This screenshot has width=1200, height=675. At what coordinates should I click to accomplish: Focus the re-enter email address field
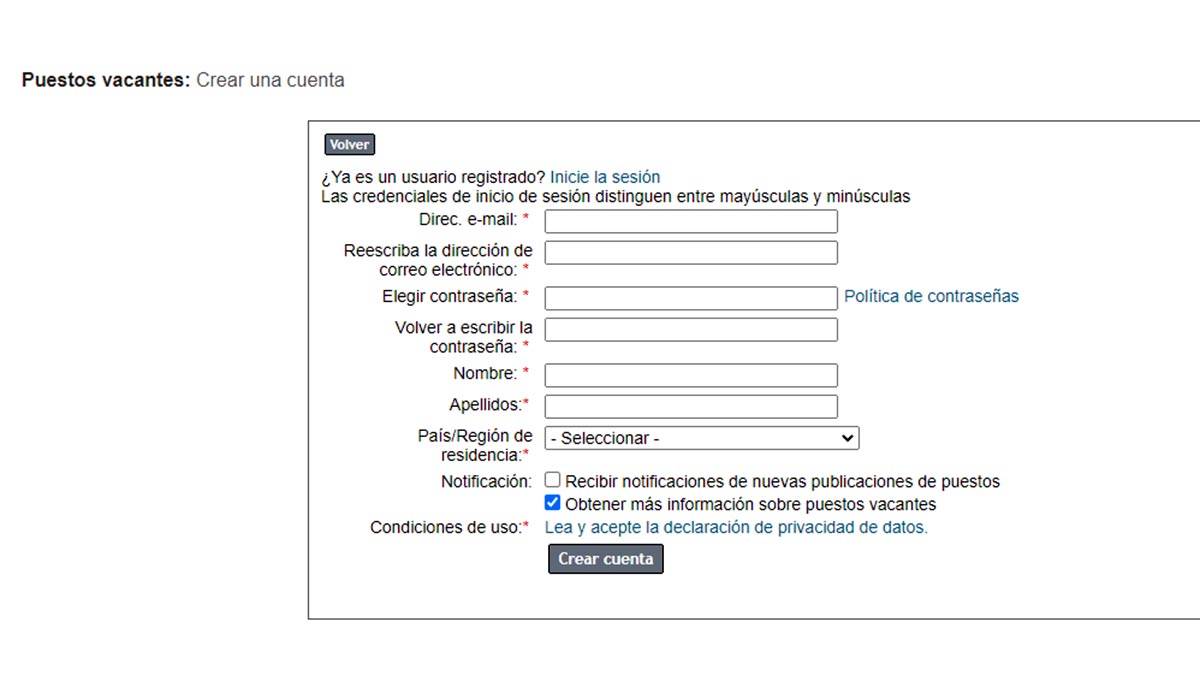(690, 253)
